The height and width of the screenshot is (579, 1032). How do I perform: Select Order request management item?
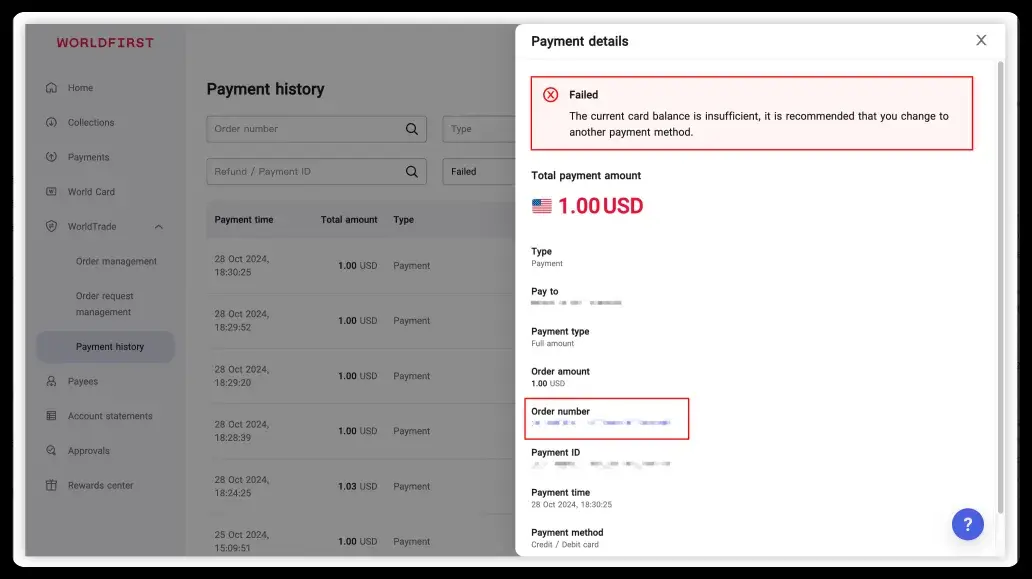(104, 304)
